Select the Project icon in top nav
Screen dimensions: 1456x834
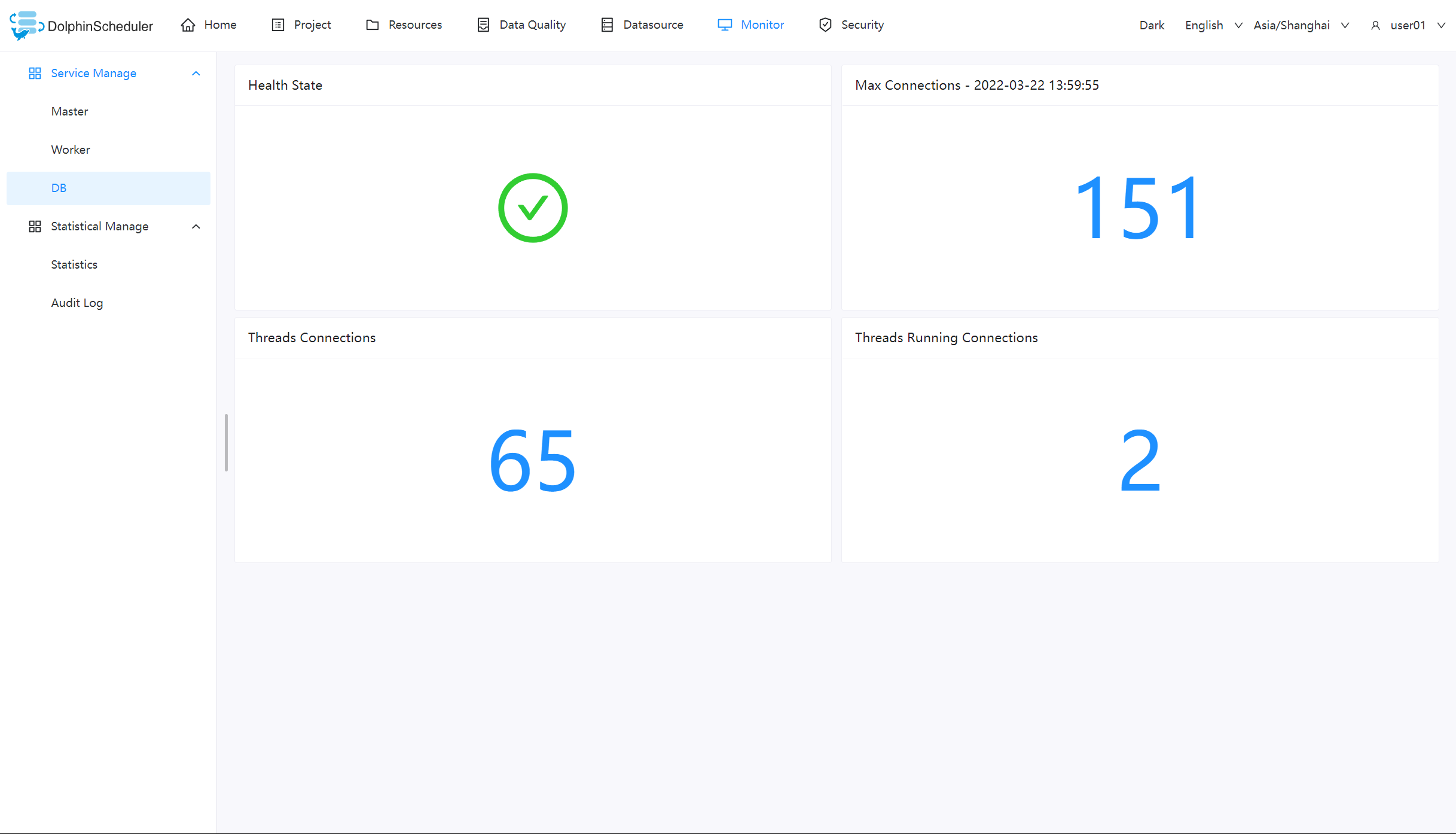[277, 25]
